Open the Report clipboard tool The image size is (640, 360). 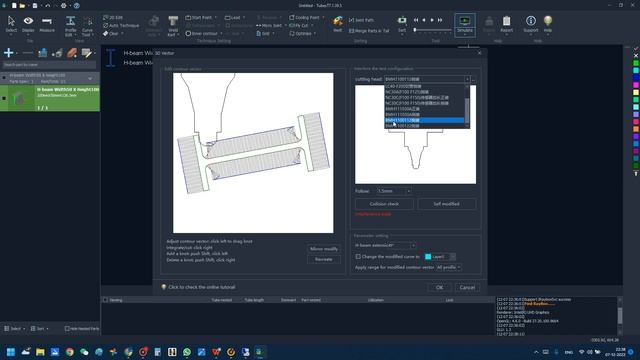[507, 24]
